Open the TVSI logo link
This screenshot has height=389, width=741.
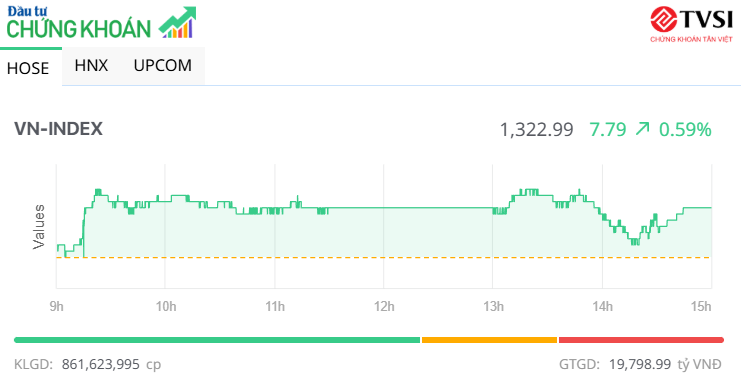point(691,25)
